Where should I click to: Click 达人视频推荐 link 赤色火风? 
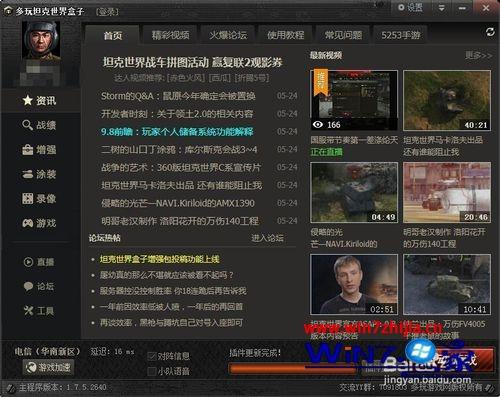[186, 78]
